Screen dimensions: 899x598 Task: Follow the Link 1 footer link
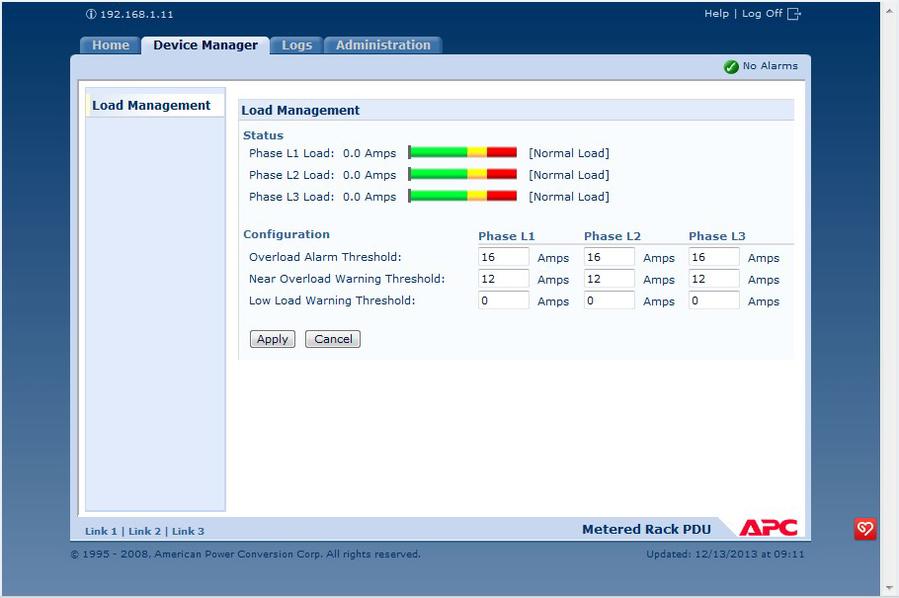pos(101,531)
